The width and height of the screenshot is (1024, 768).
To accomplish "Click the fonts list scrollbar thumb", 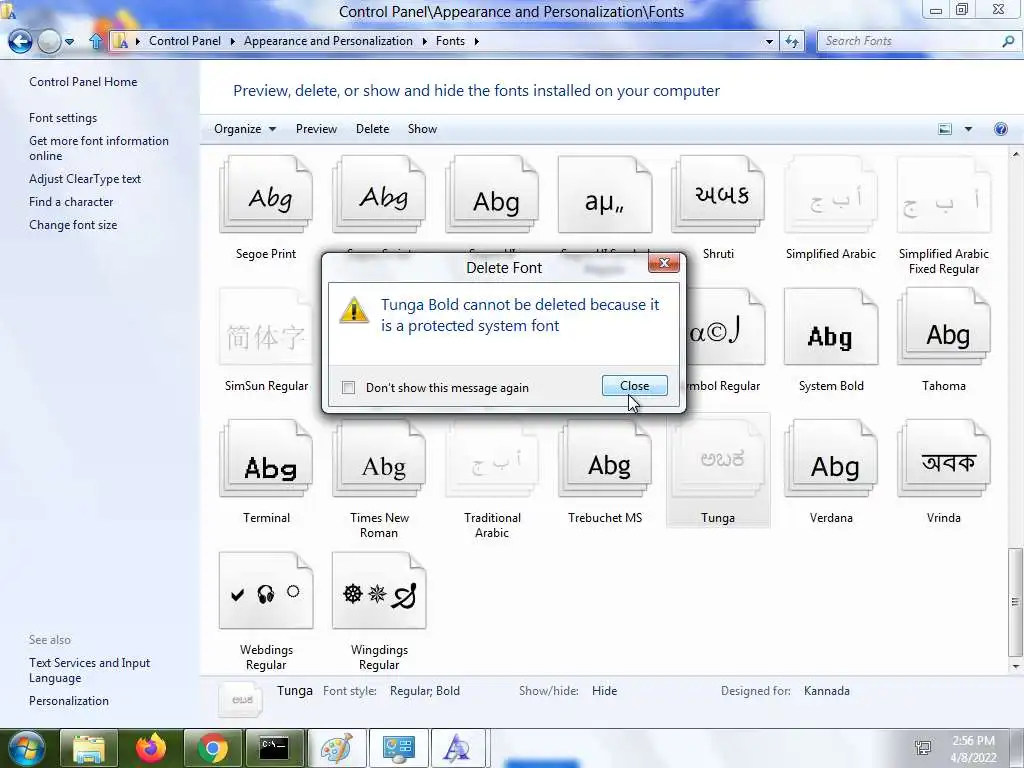I will [x=1015, y=601].
